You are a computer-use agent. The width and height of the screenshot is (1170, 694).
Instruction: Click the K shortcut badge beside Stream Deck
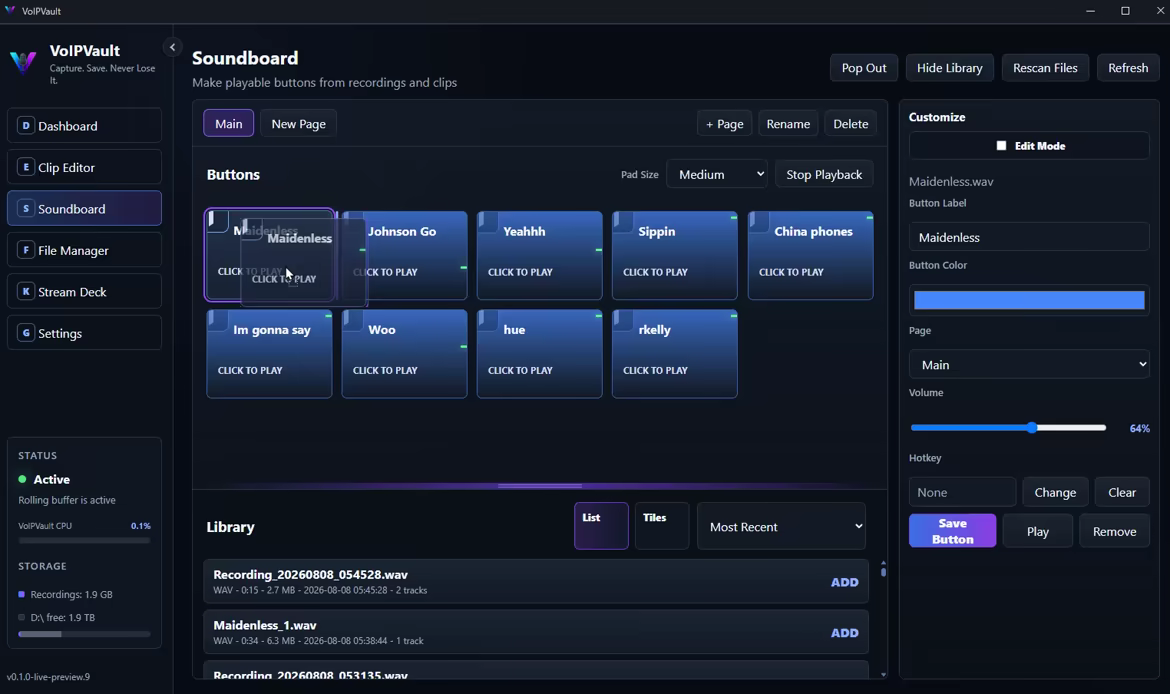[26, 292]
